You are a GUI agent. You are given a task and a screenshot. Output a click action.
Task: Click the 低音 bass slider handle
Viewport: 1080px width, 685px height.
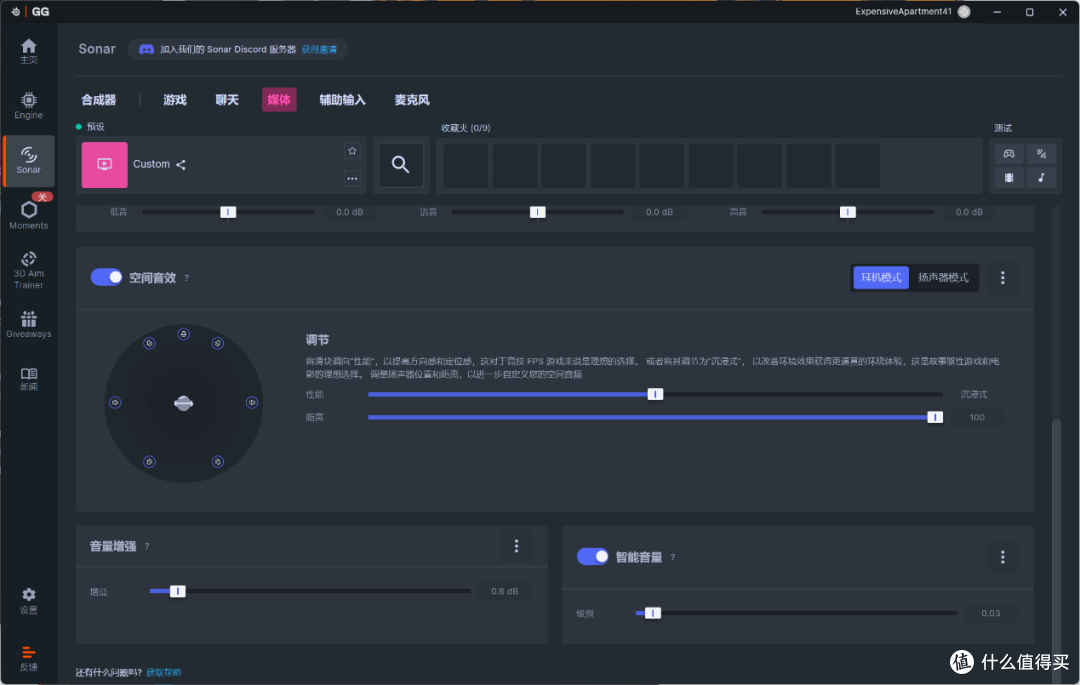pos(228,212)
